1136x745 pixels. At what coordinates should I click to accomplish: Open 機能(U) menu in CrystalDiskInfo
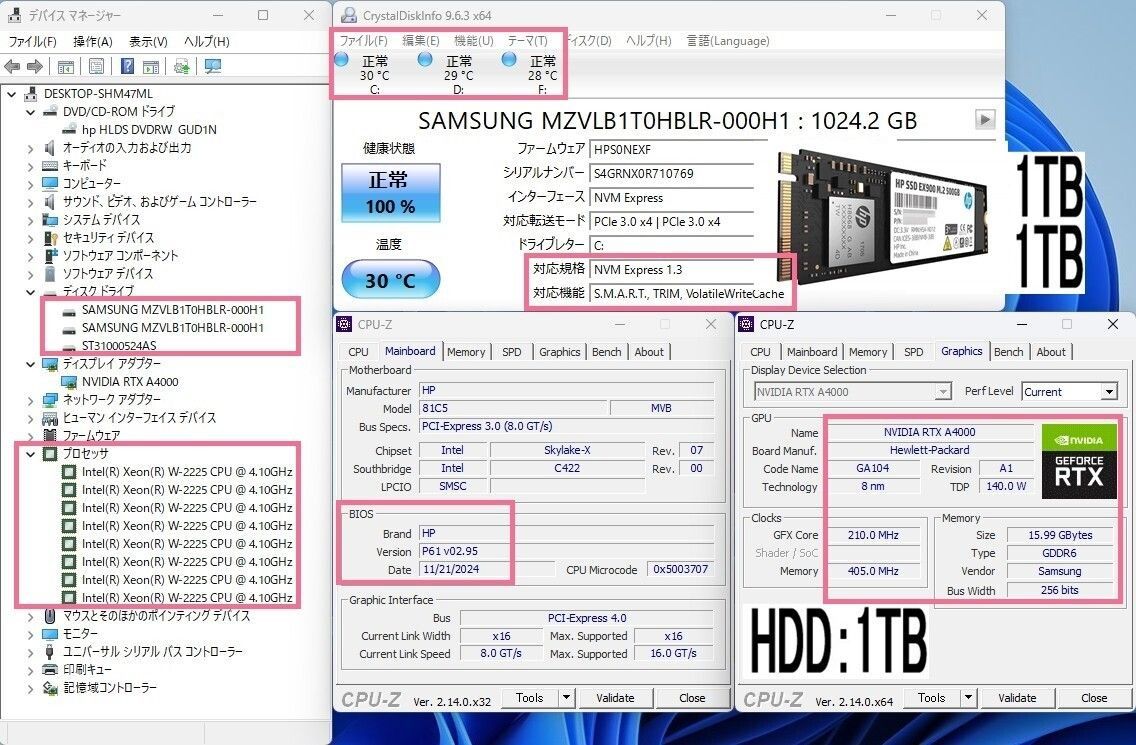tap(474, 41)
